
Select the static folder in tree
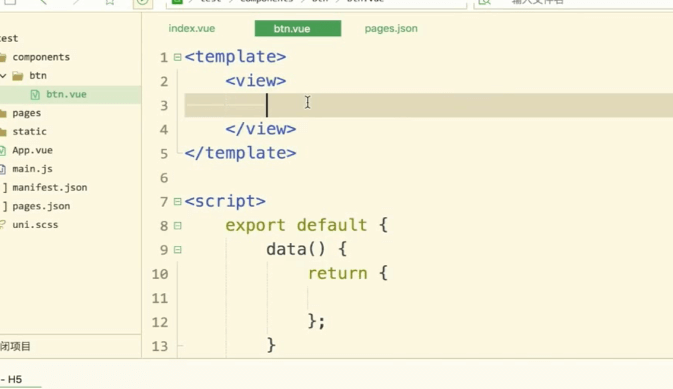[29, 131]
